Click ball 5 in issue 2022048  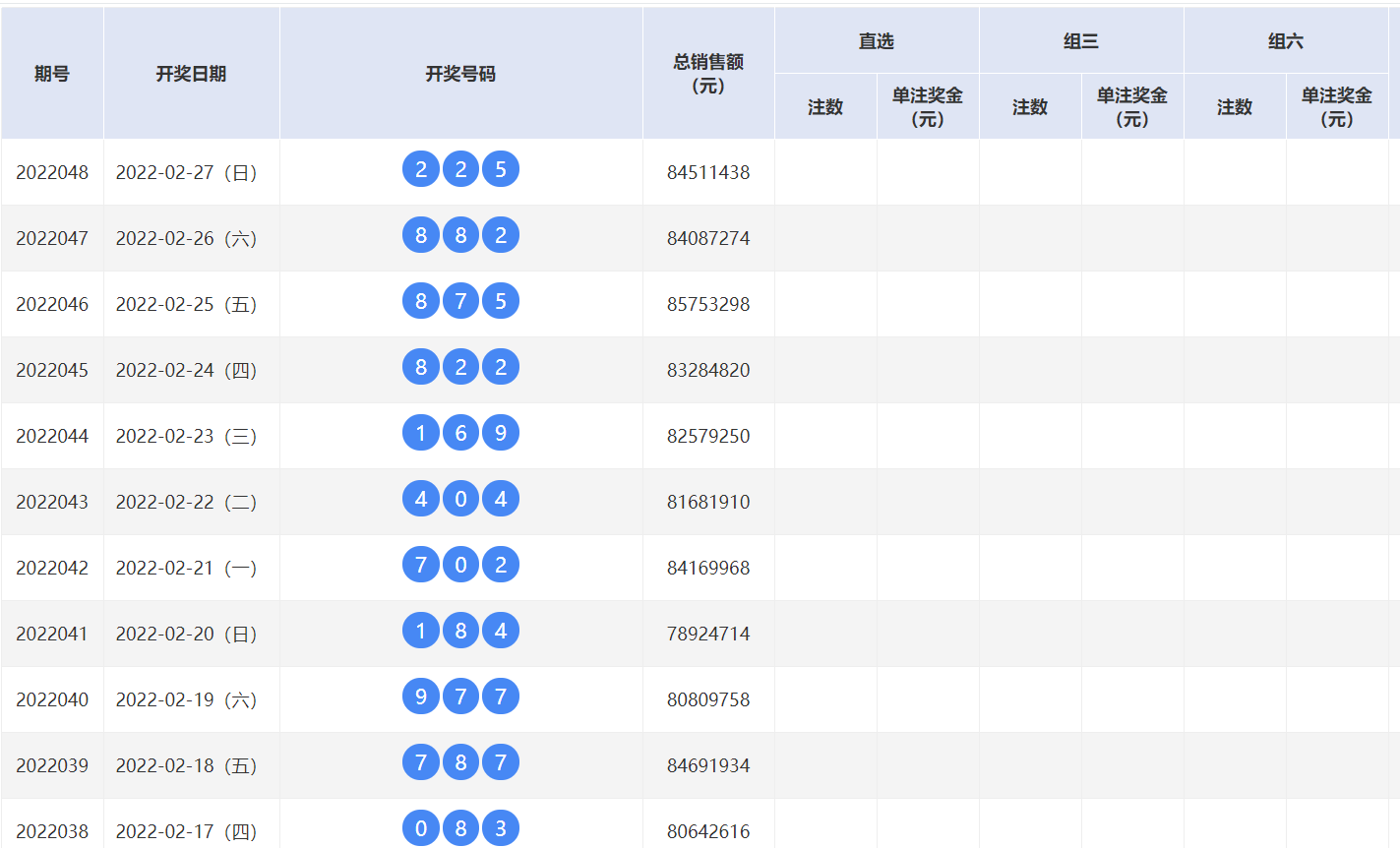point(501,169)
